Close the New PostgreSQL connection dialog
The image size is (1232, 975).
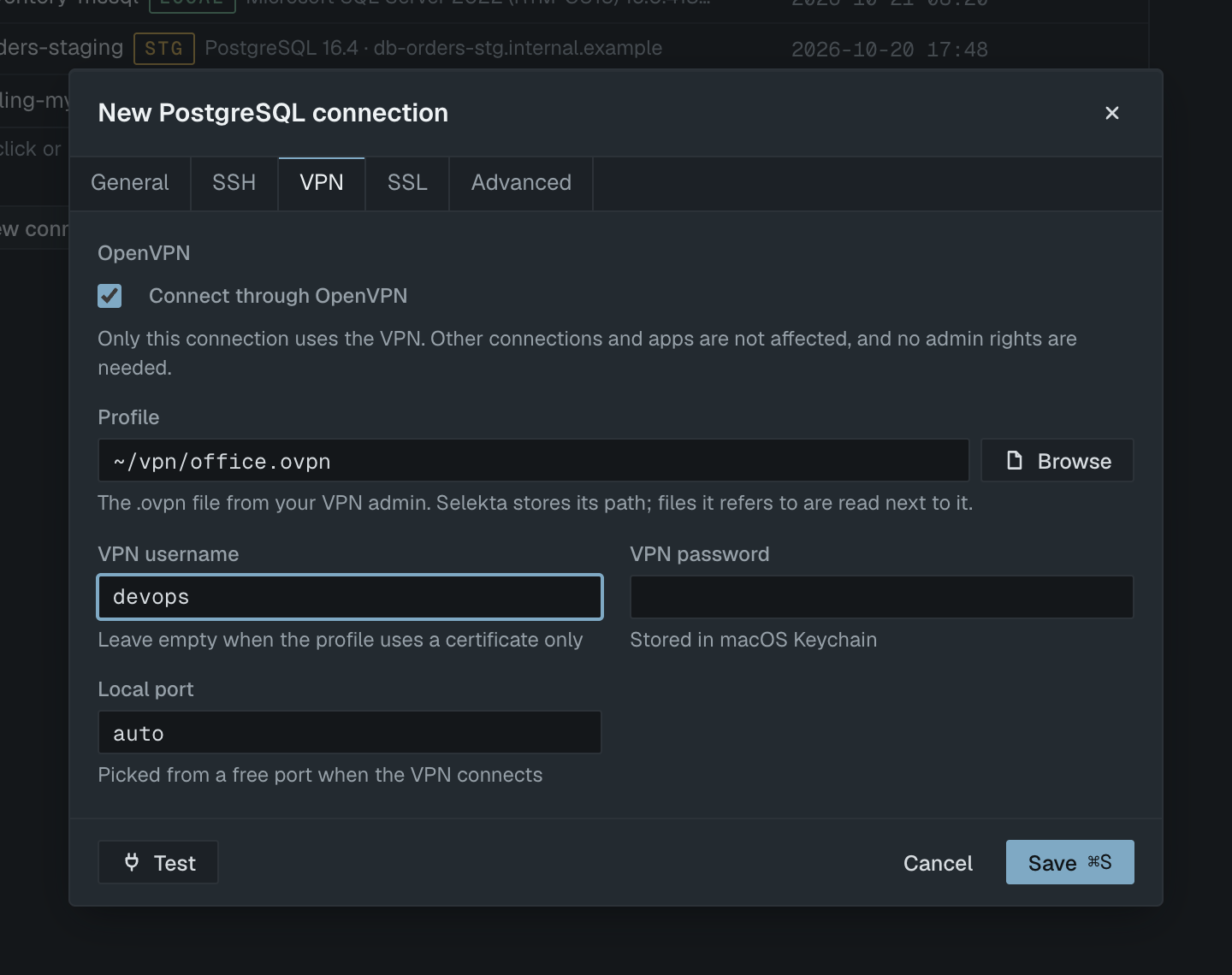click(1111, 113)
